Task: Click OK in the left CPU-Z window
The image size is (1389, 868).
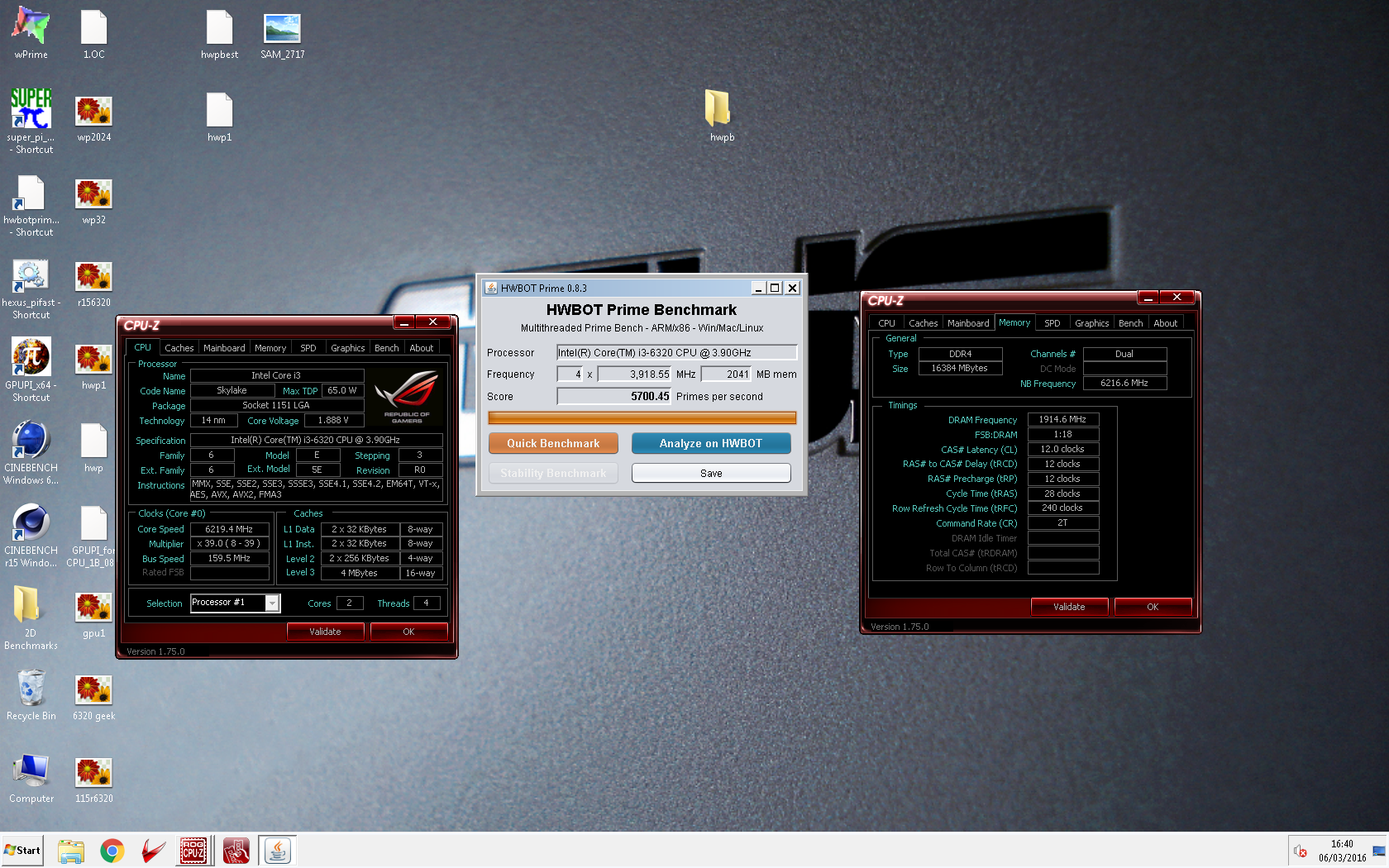Action: tap(408, 632)
